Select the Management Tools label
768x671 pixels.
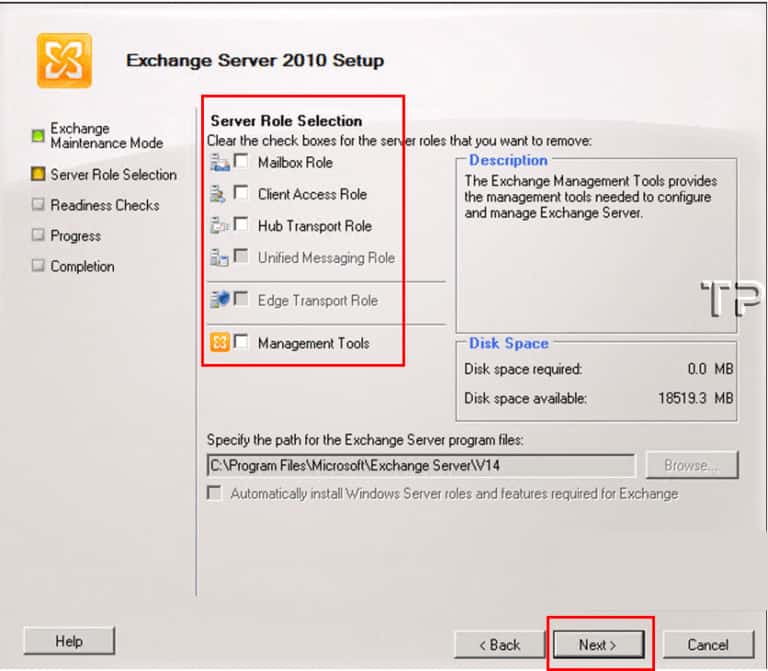313,343
